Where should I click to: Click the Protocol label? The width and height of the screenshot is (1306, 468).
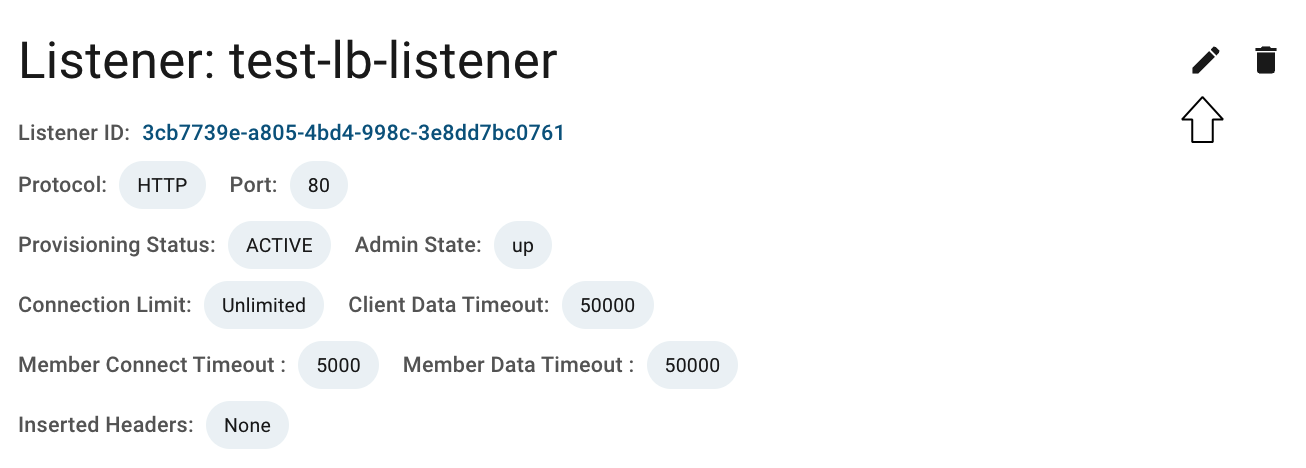(63, 186)
